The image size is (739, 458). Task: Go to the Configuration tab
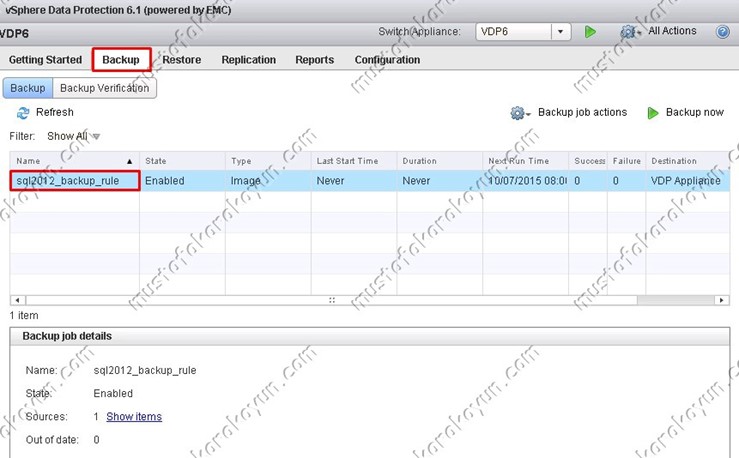[387, 60]
